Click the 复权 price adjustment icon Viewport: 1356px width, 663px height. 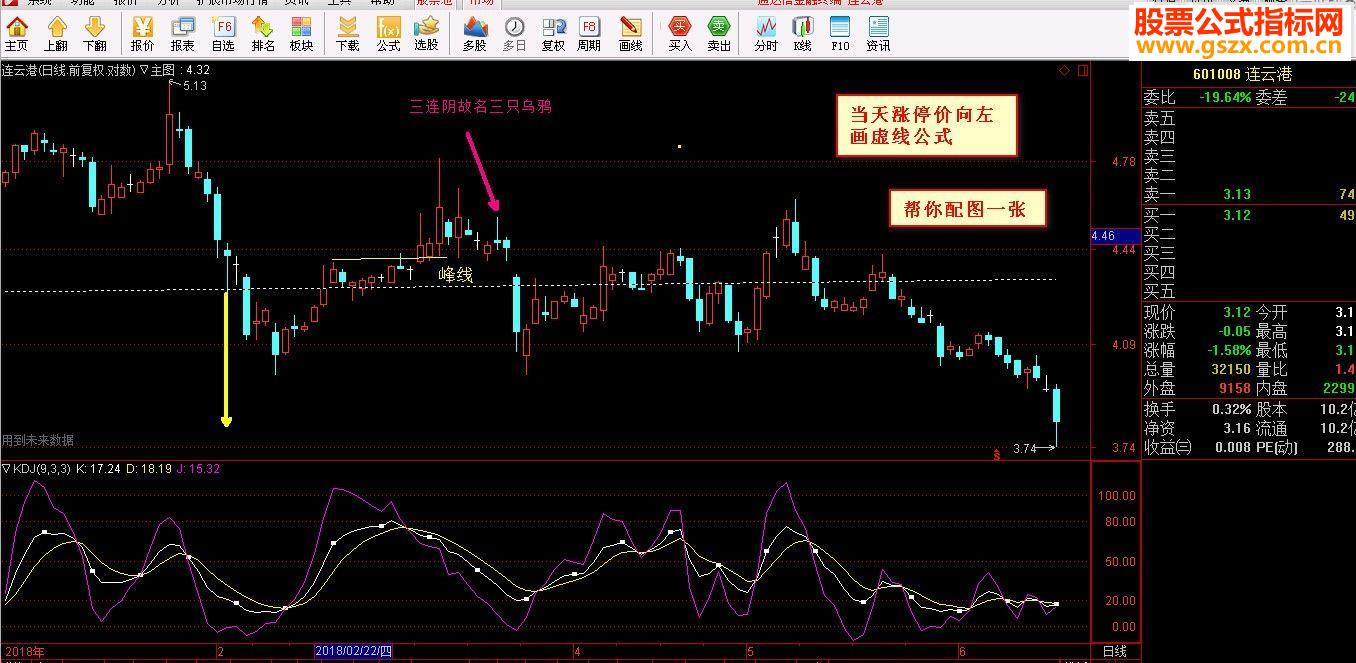pos(553,33)
